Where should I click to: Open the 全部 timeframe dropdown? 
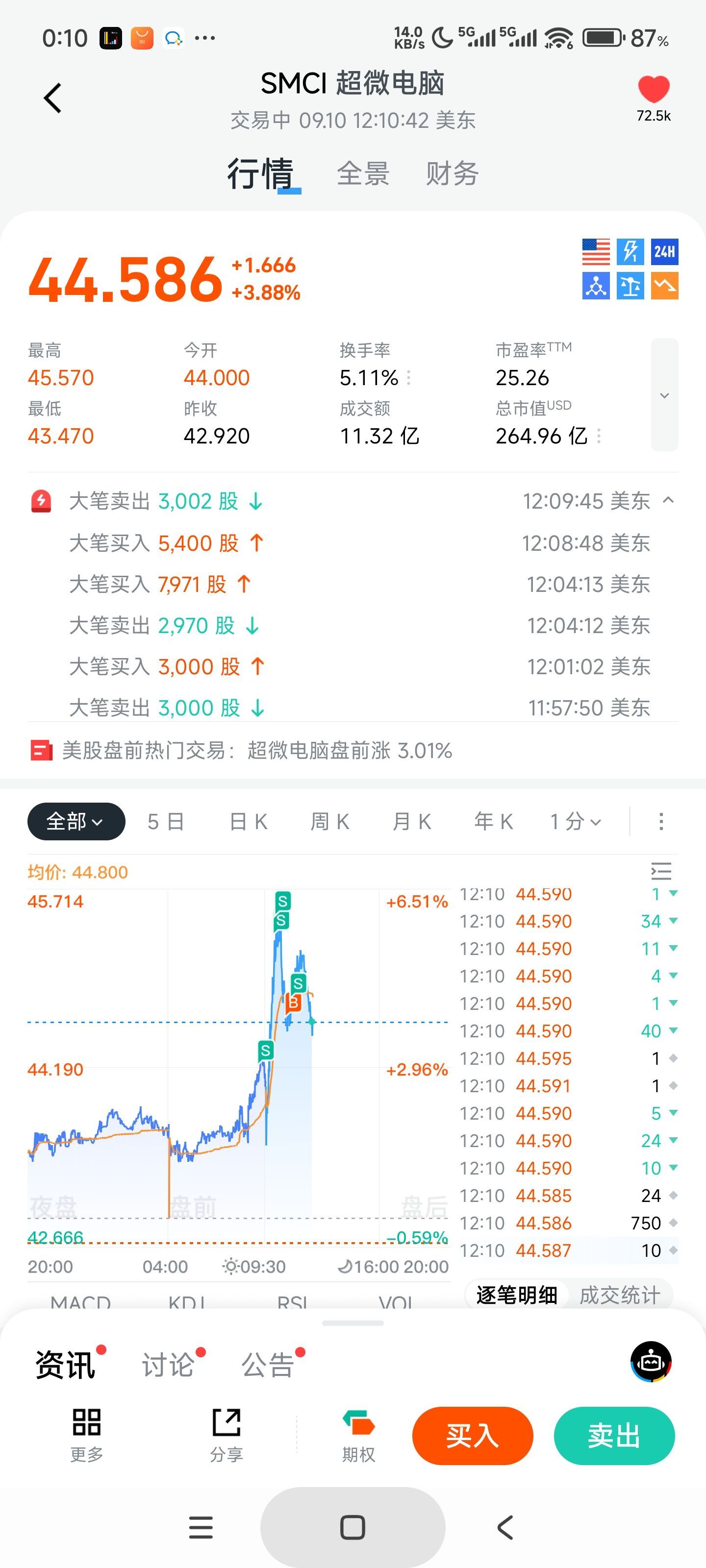(76, 822)
